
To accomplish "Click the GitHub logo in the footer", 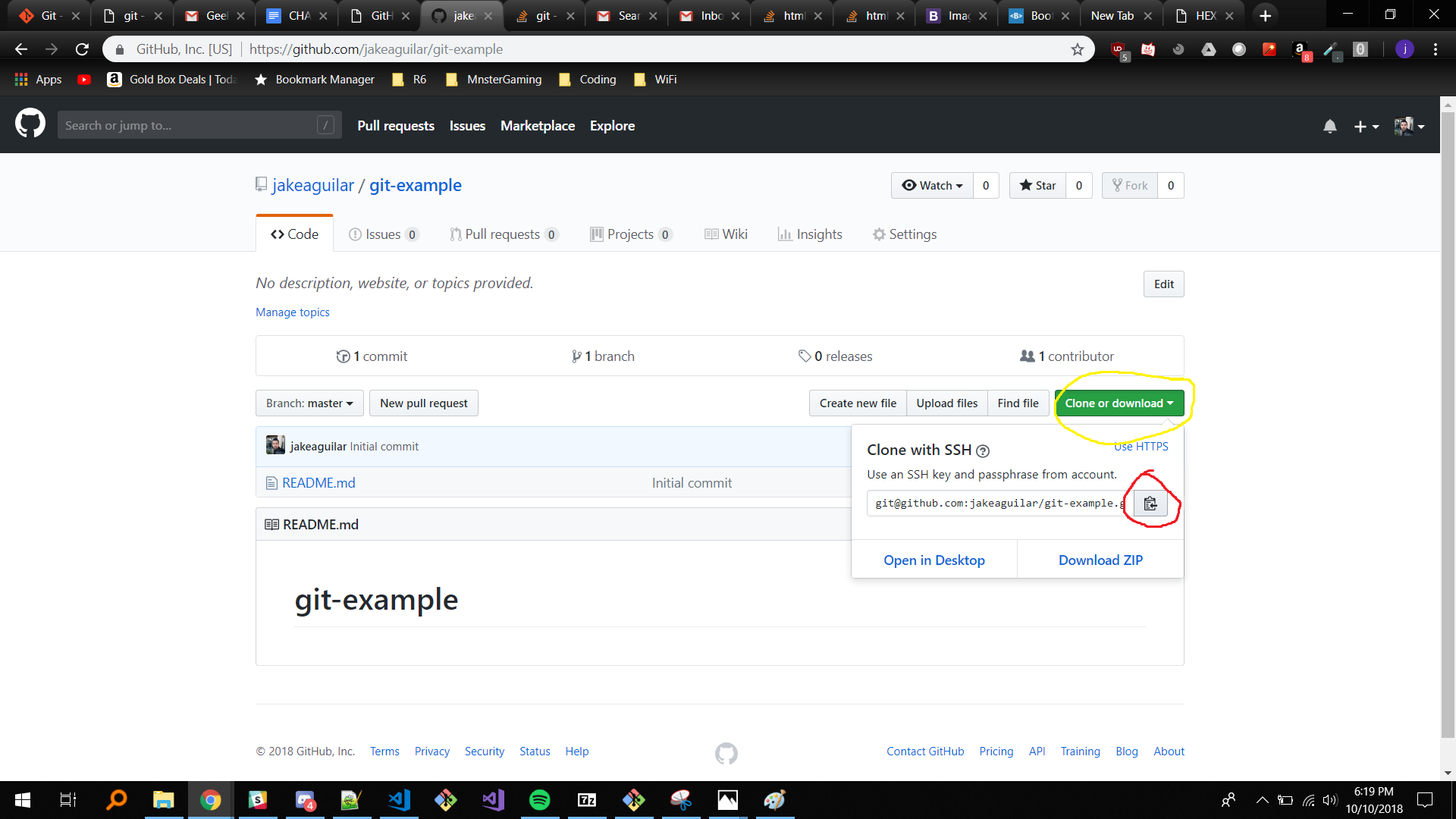I will (x=726, y=753).
